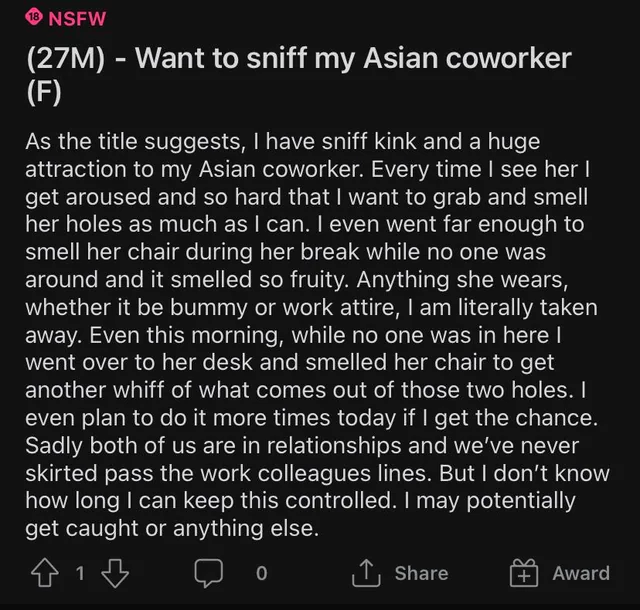Downvote the post with the down arrow
Image resolution: width=640 pixels, height=610 pixels.
tap(115, 573)
